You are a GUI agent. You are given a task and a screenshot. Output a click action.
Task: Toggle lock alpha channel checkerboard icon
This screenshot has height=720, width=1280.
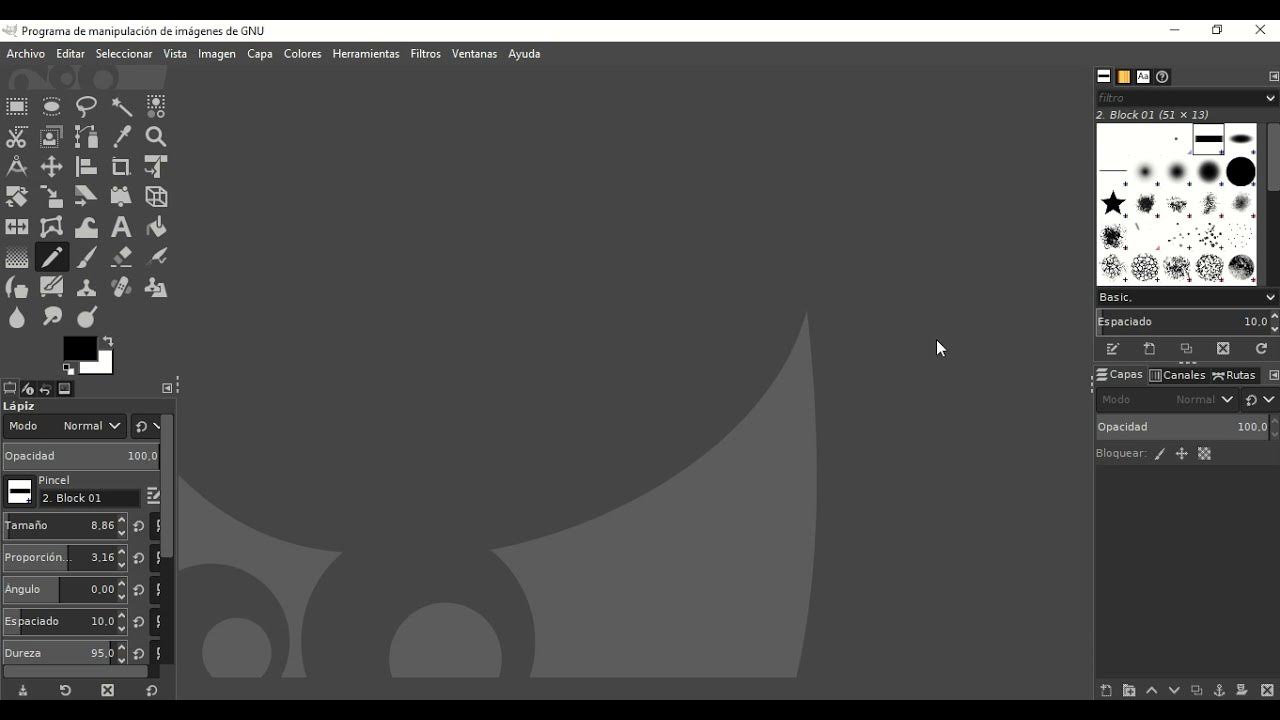click(x=1204, y=454)
